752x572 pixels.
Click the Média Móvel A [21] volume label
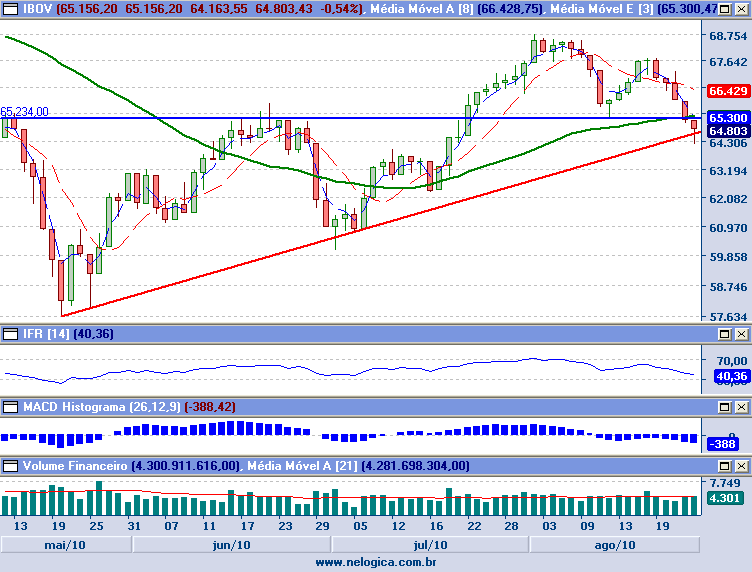[302, 466]
